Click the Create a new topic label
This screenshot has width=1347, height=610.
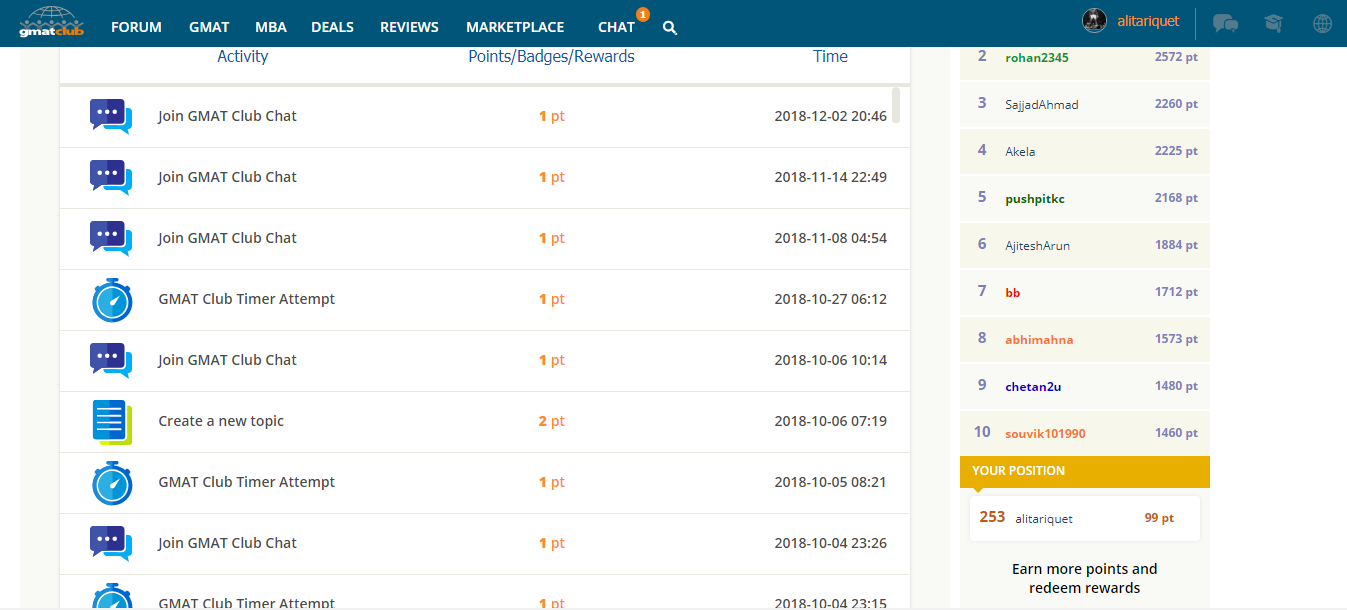[221, 421]
